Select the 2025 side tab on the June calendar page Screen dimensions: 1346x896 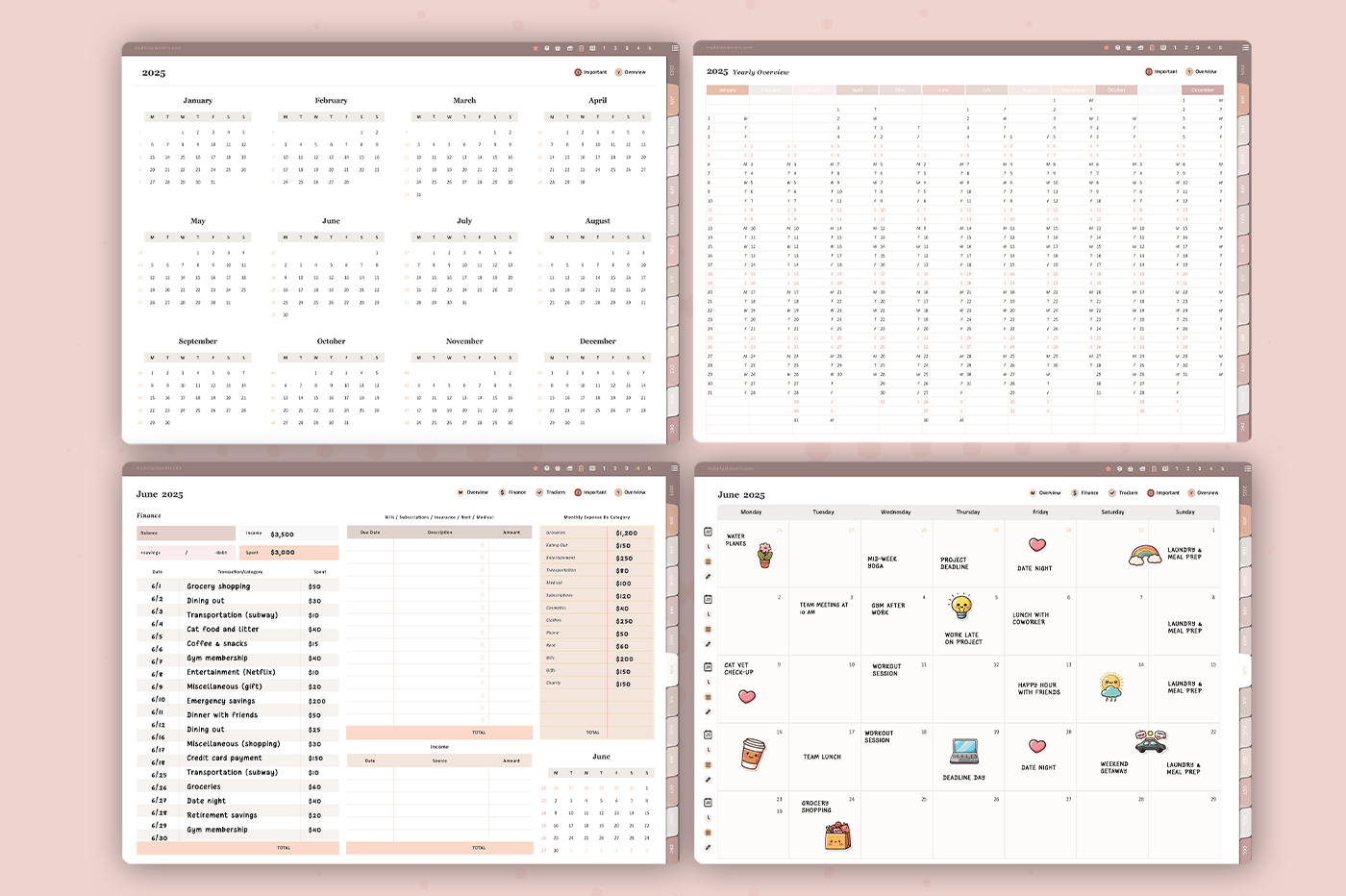[1244, 491]
